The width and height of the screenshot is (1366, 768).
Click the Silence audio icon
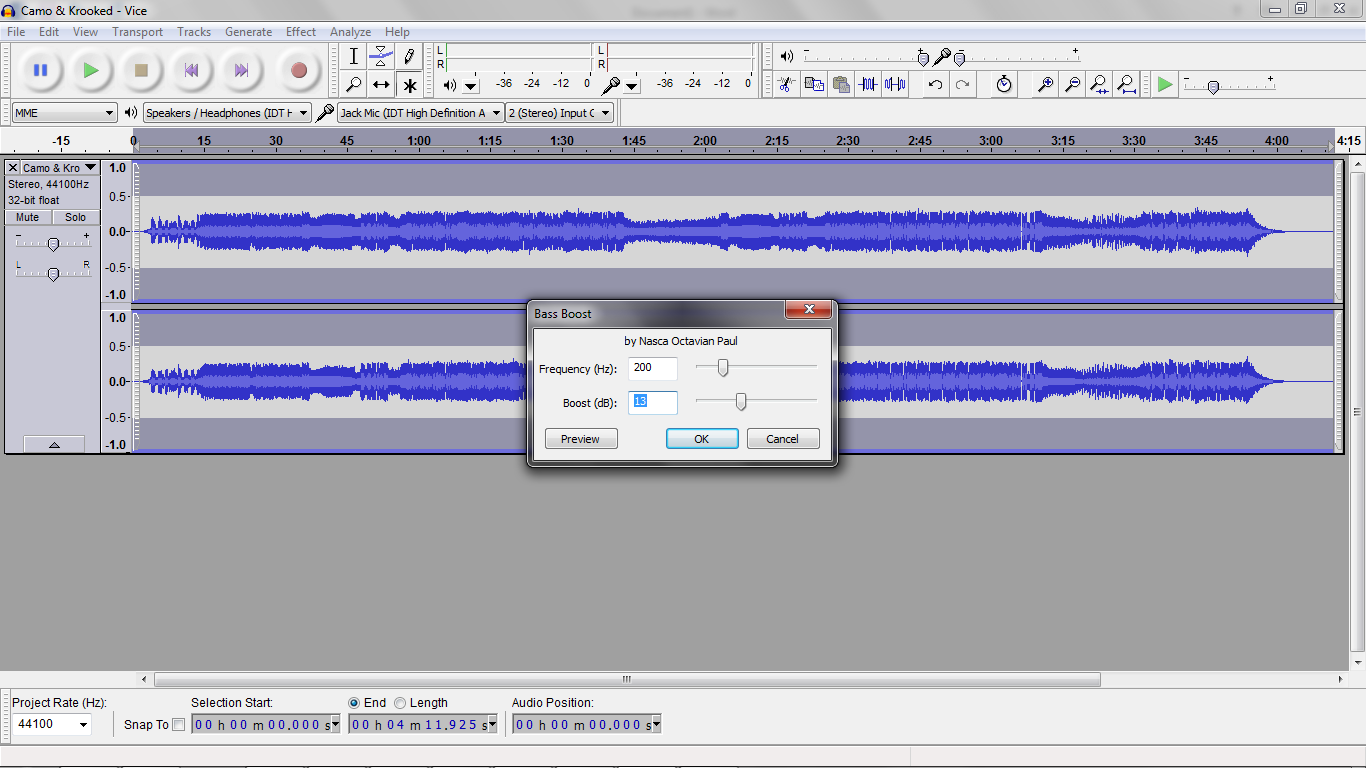click(x=895, y=84)
